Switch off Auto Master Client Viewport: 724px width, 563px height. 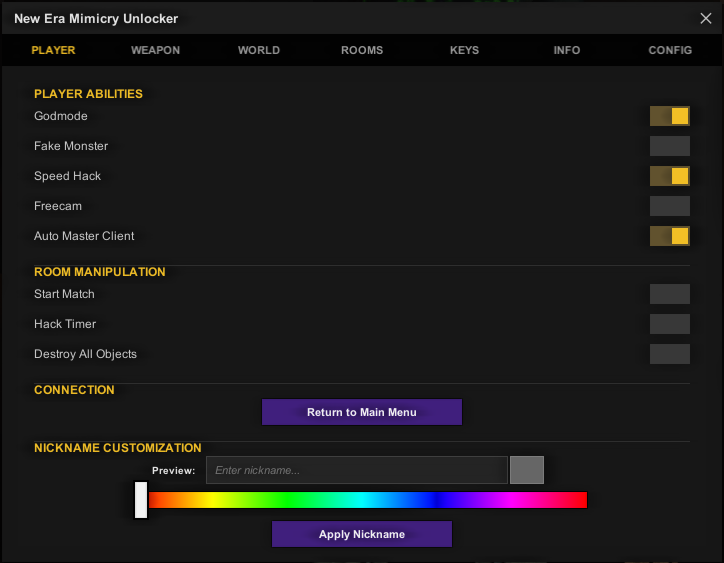click(x=670, y=236)
